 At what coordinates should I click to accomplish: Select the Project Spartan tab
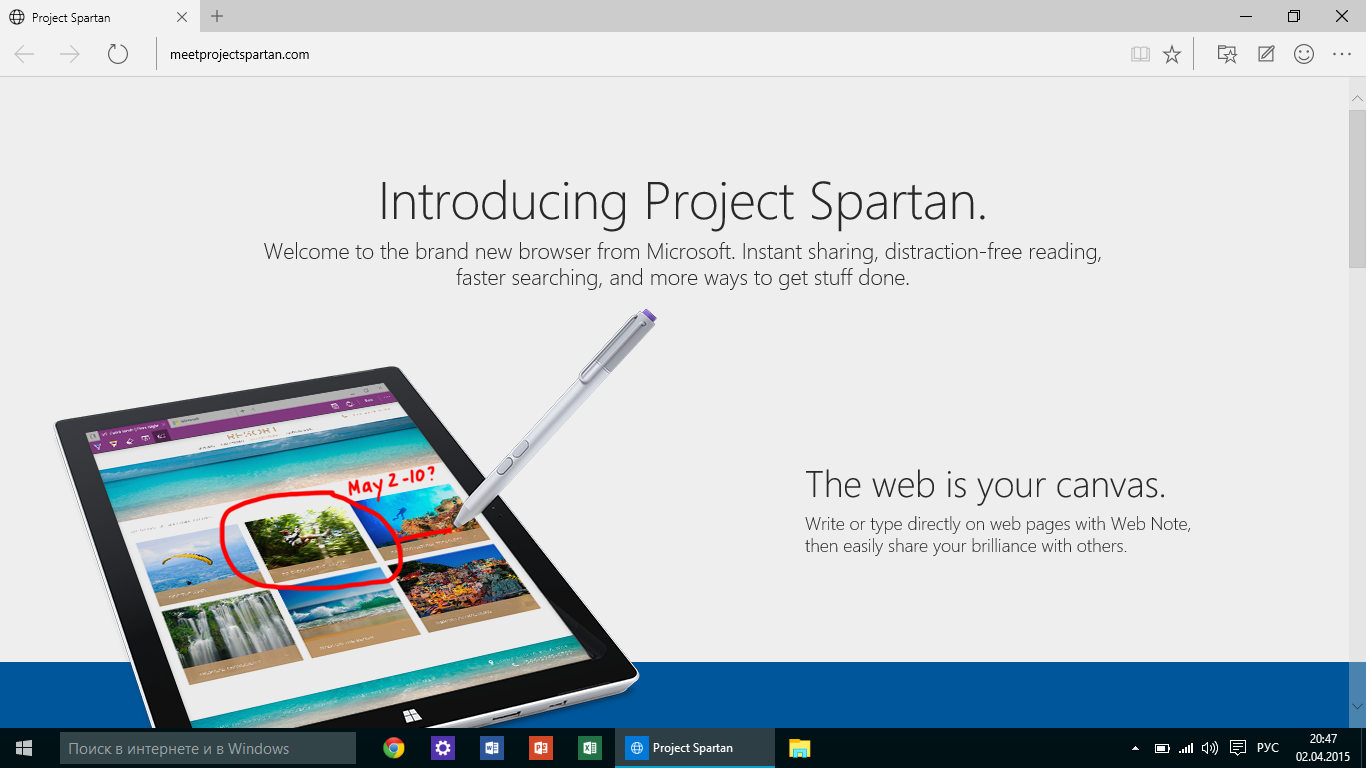pos(98,17)
